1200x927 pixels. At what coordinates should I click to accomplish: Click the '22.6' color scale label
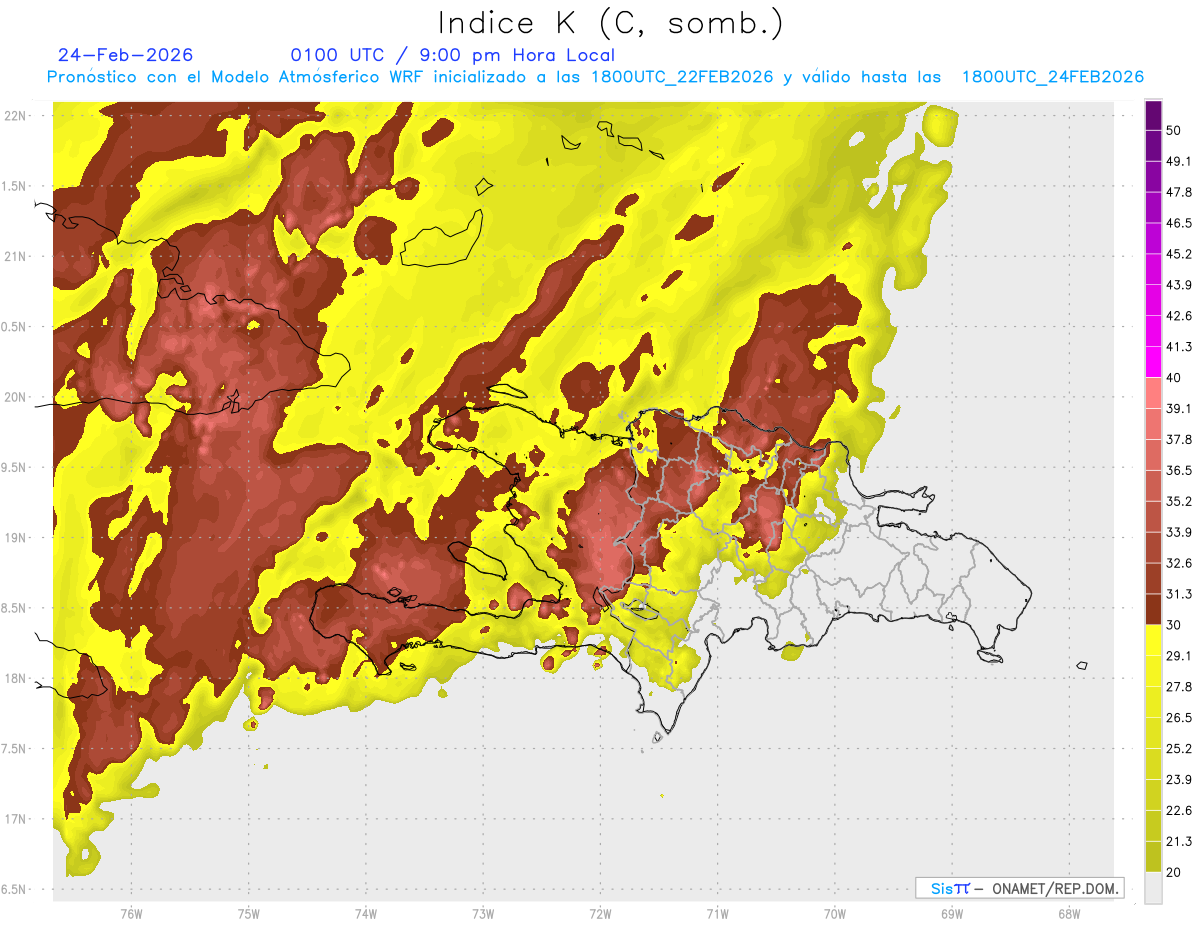[1179, 811]
